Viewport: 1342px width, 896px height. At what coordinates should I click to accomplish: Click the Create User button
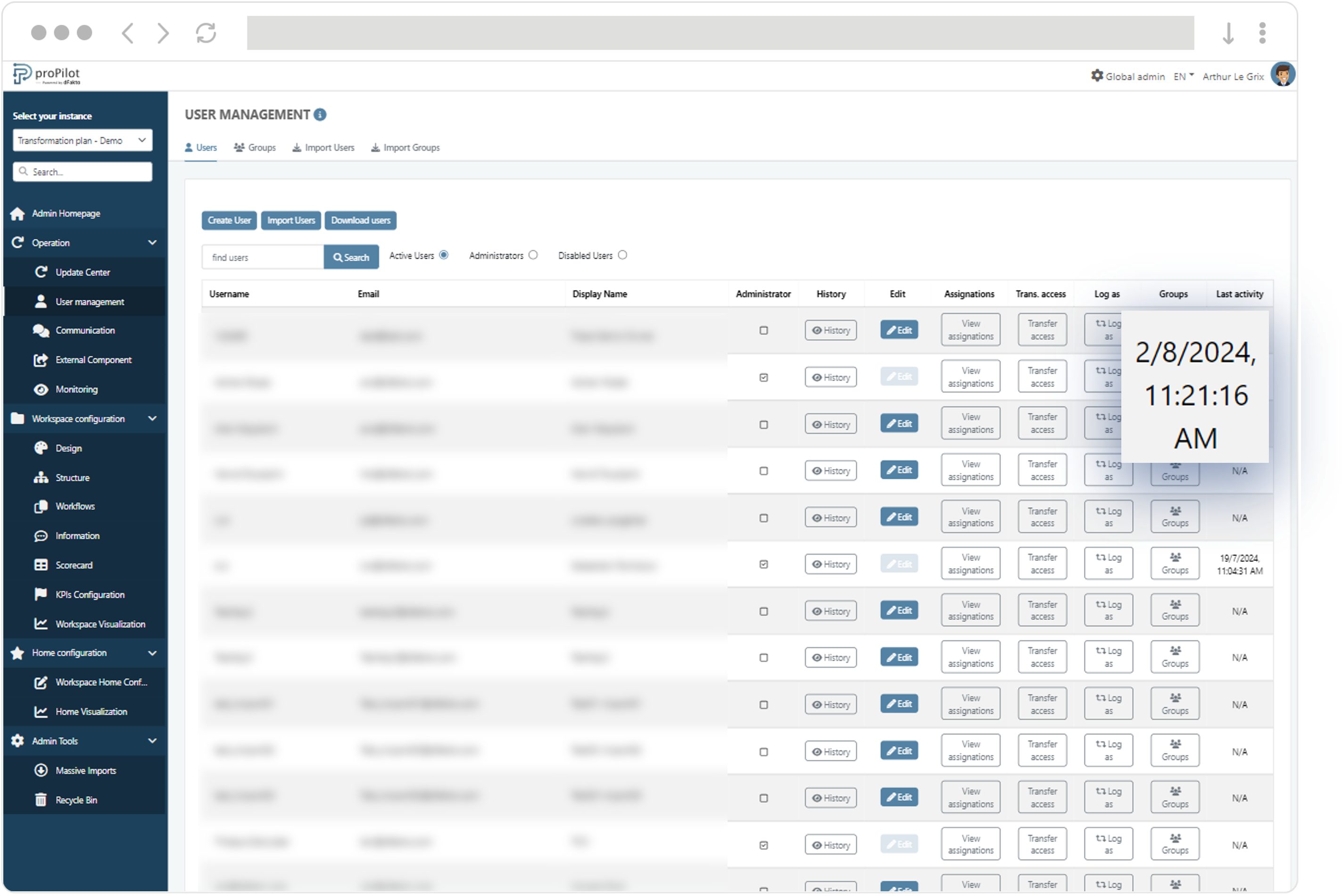[230, 221]
